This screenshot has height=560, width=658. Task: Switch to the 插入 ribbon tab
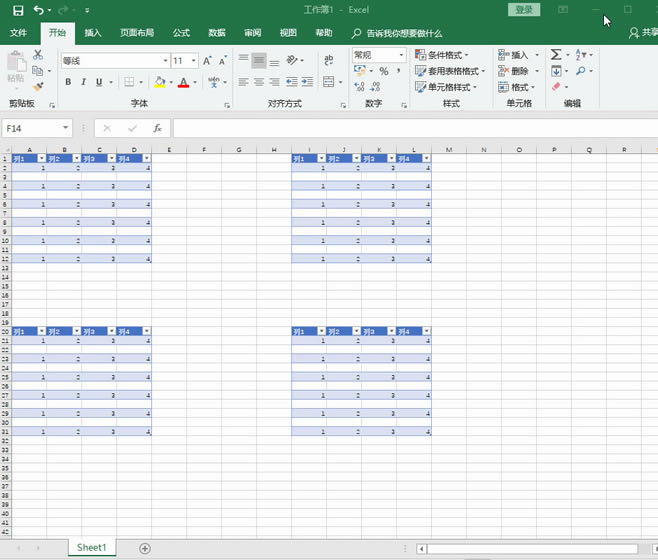point(93,33)
